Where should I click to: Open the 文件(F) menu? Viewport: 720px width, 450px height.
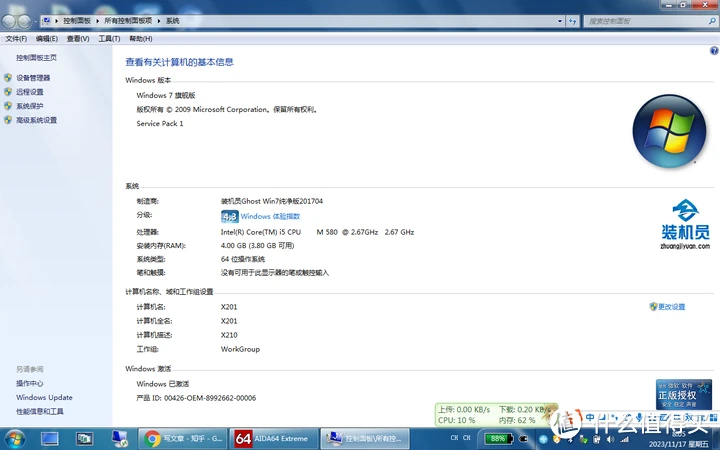coord(16,39)
